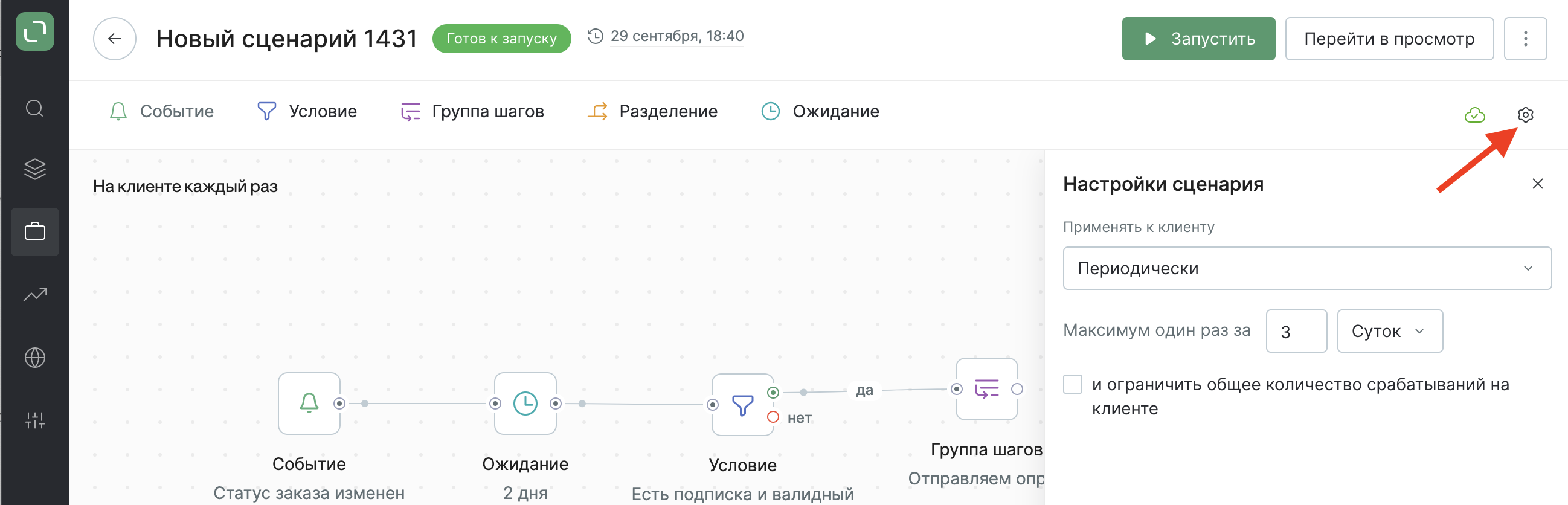Click the '2 дня' wait caption
The image size is (1568, 505).
[x=525, y=492]
